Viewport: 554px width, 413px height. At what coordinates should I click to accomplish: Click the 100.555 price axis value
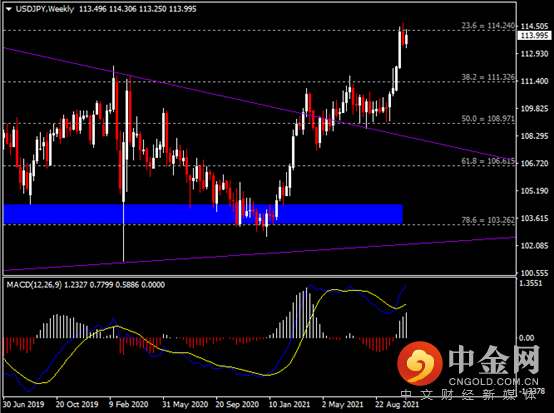(535, 273)
